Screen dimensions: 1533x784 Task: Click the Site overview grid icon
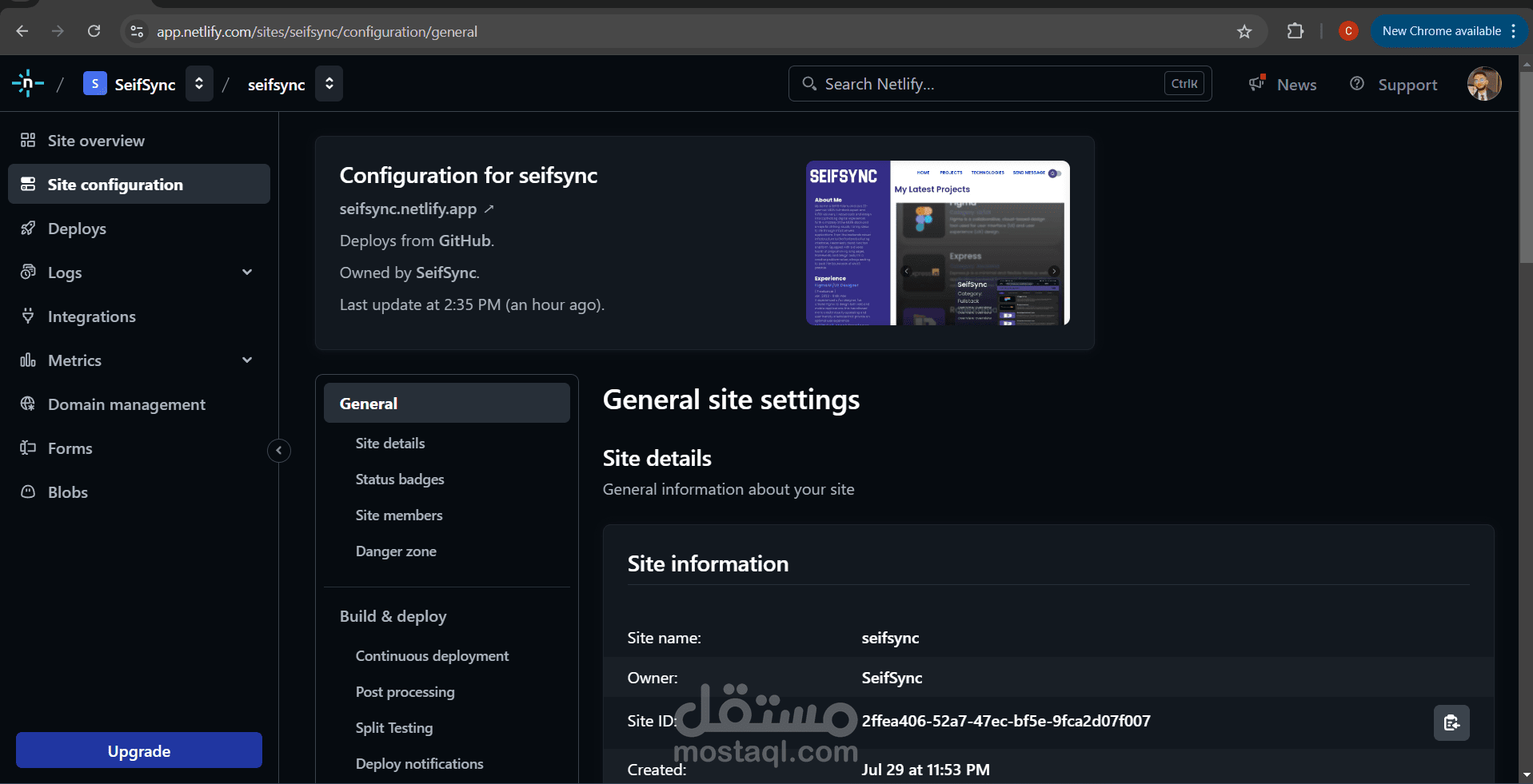[28, 140]
